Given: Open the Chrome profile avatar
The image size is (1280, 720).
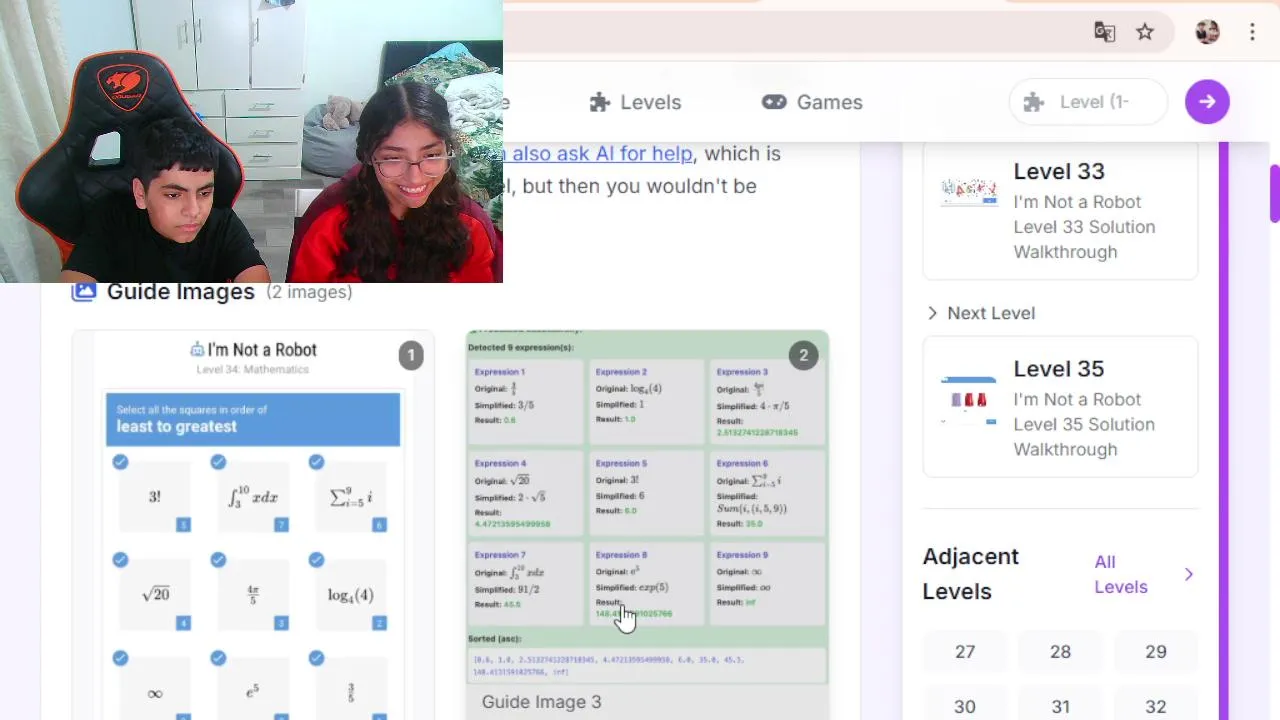Looking at the screenshot, I should pos(1207,32).
